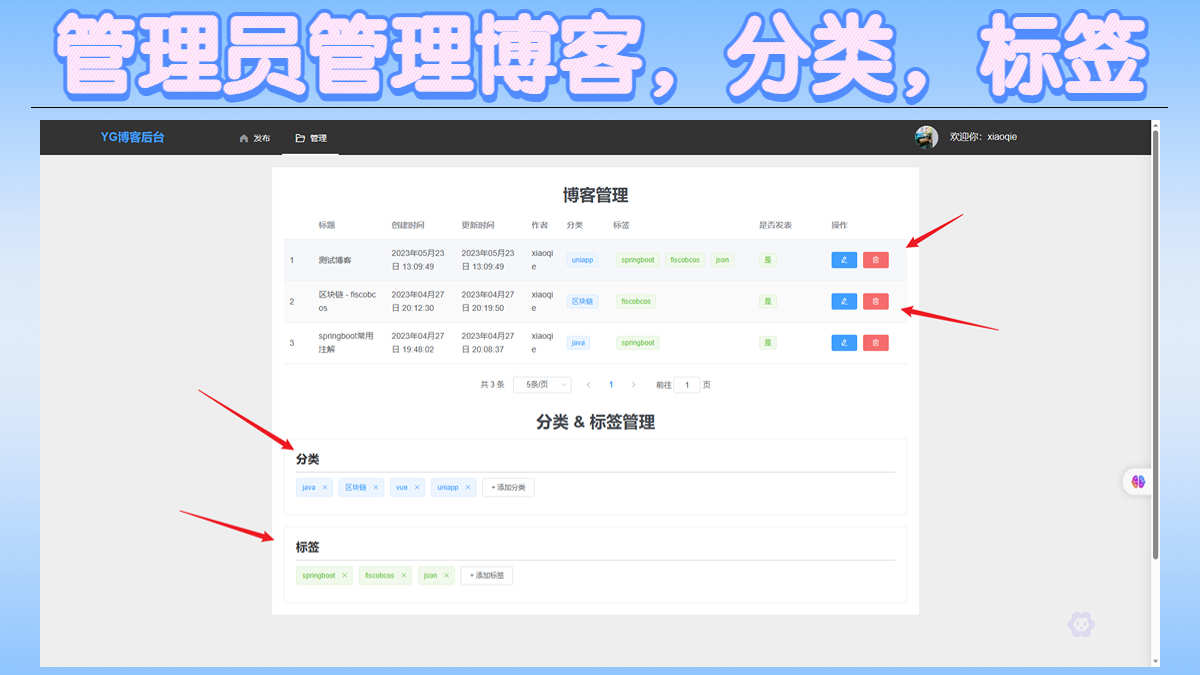Remove the json label tag
This screenshot has width=1200, height=675.
446,576
